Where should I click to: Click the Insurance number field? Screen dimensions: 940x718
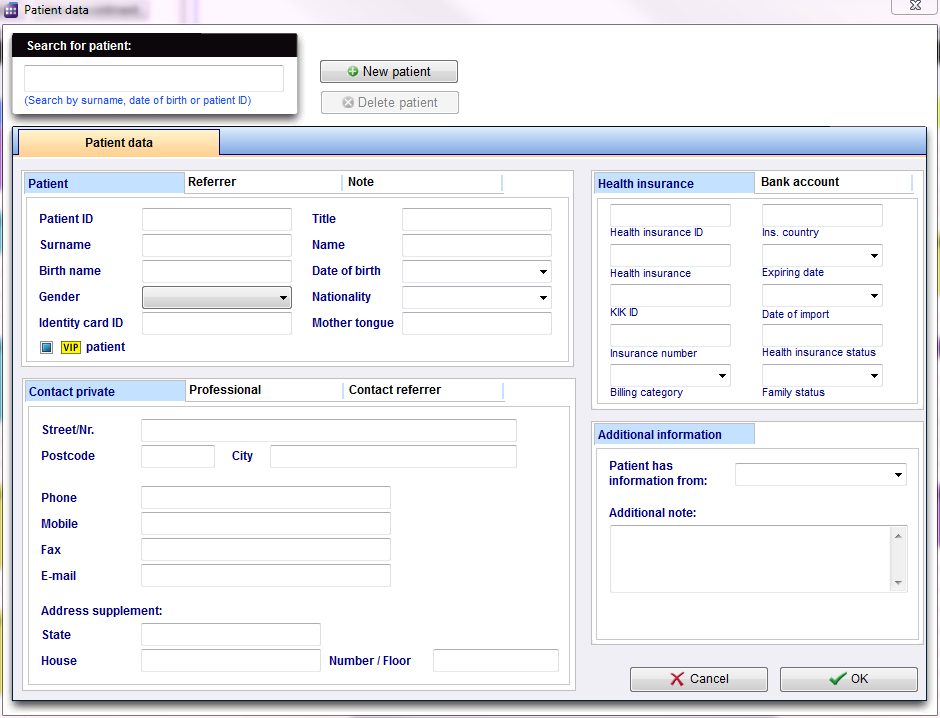point(670,336)
